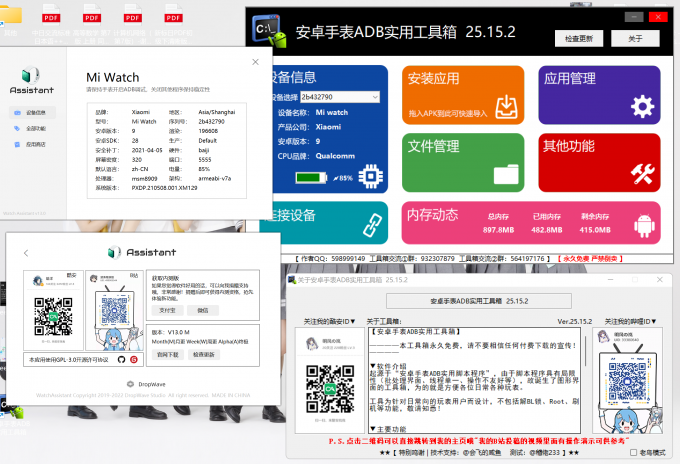
Task: Click the 剩余内存 value 415.0MB
Action: point(595,230)
